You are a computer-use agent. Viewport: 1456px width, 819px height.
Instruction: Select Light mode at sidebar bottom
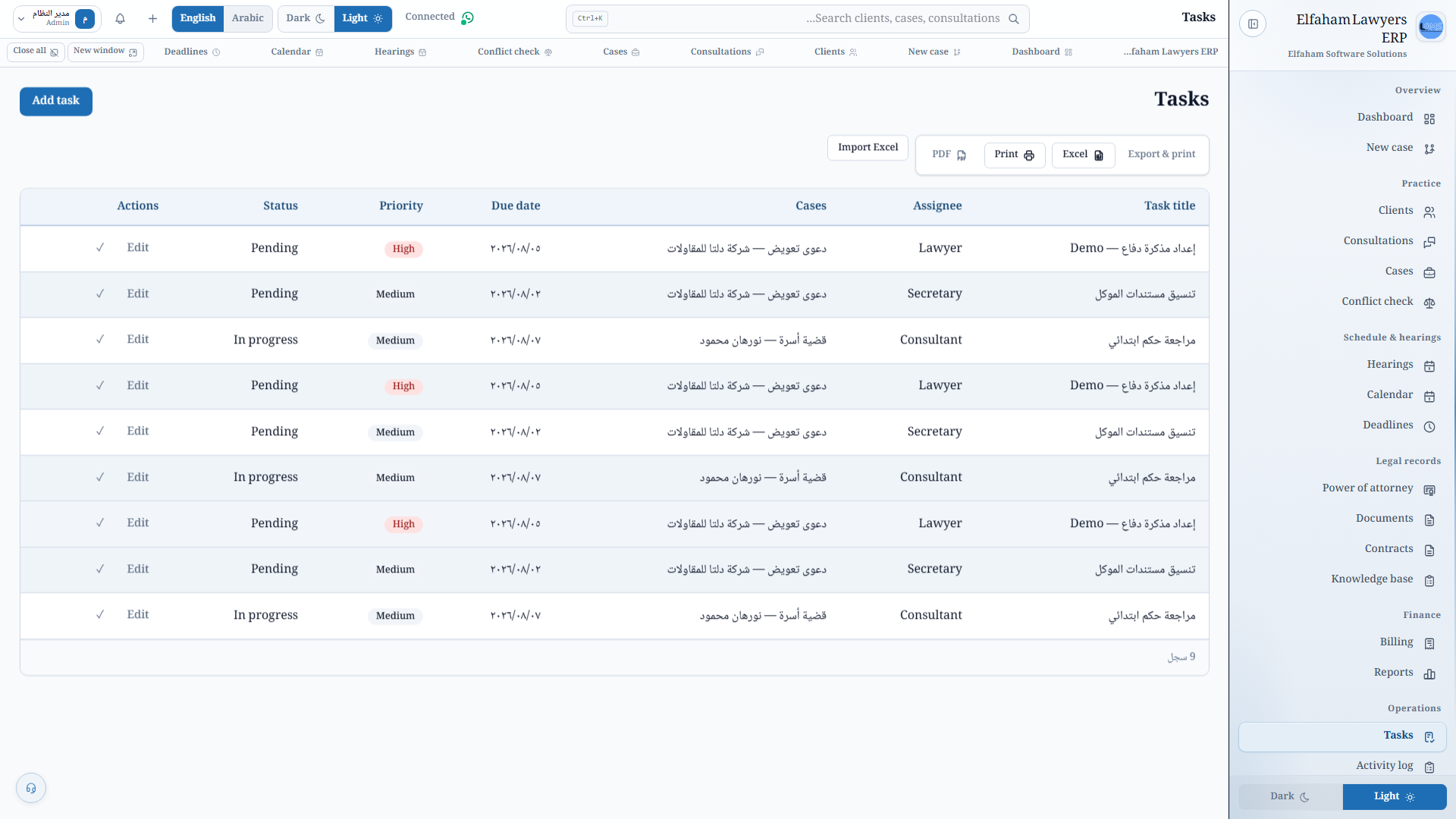[x=1395, y=797]
